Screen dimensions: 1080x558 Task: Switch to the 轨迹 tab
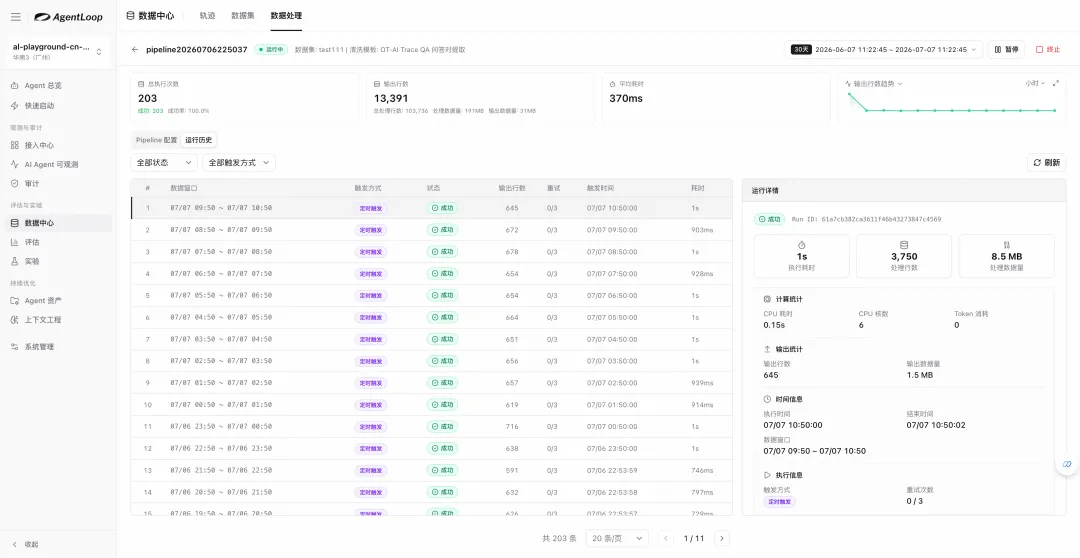(207, 15)
